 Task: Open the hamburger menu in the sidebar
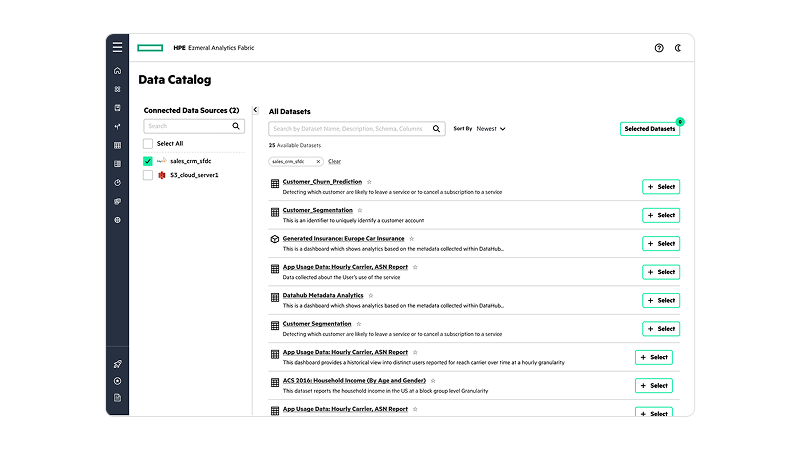[x=118, y=47]
